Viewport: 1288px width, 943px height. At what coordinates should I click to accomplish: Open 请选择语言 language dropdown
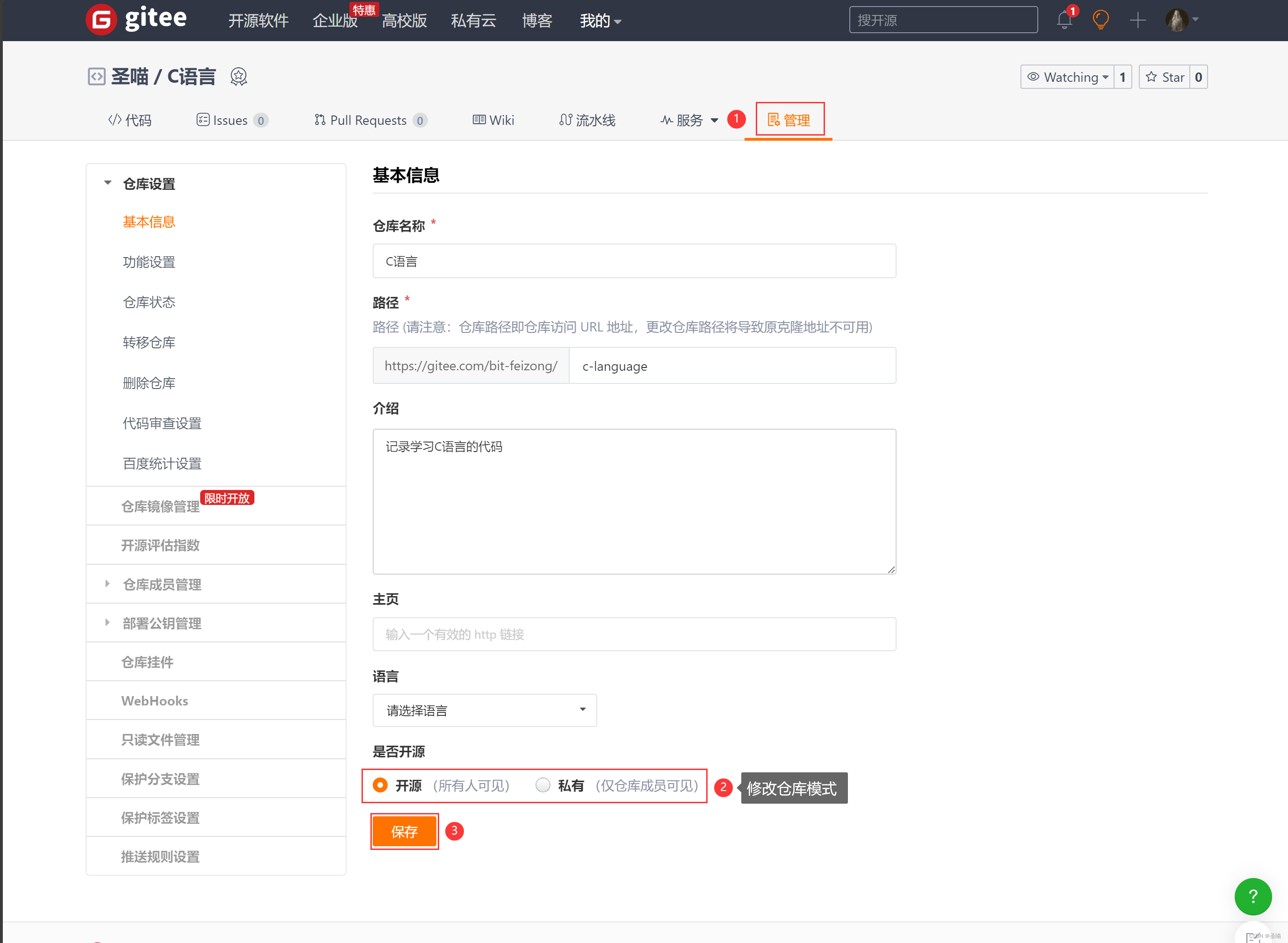tap(483, 711)
